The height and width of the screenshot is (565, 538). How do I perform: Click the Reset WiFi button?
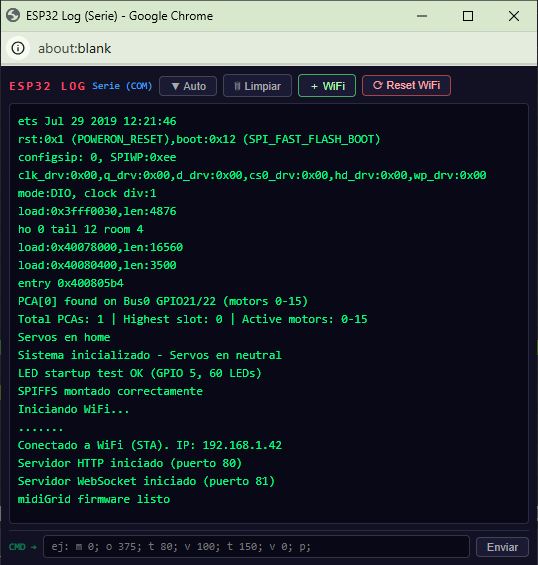pos(406,85)
